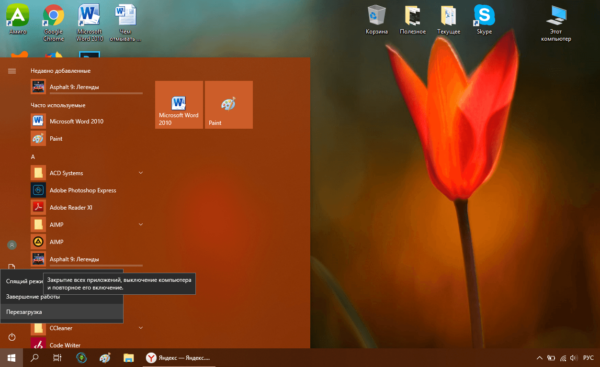600x367 pixels.
Task: Click the РУС language indicator
Action: pyautogui.click(x=588, y=358)
